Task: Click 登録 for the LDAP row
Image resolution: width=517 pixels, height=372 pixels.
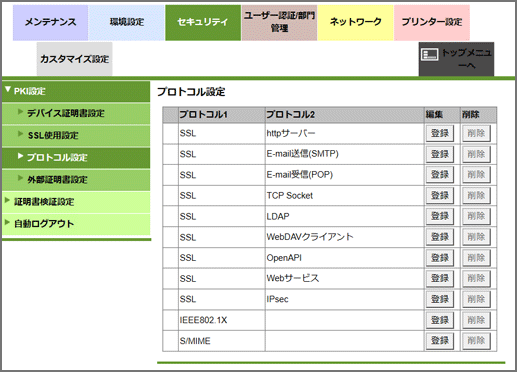Action: coord(440,216)
